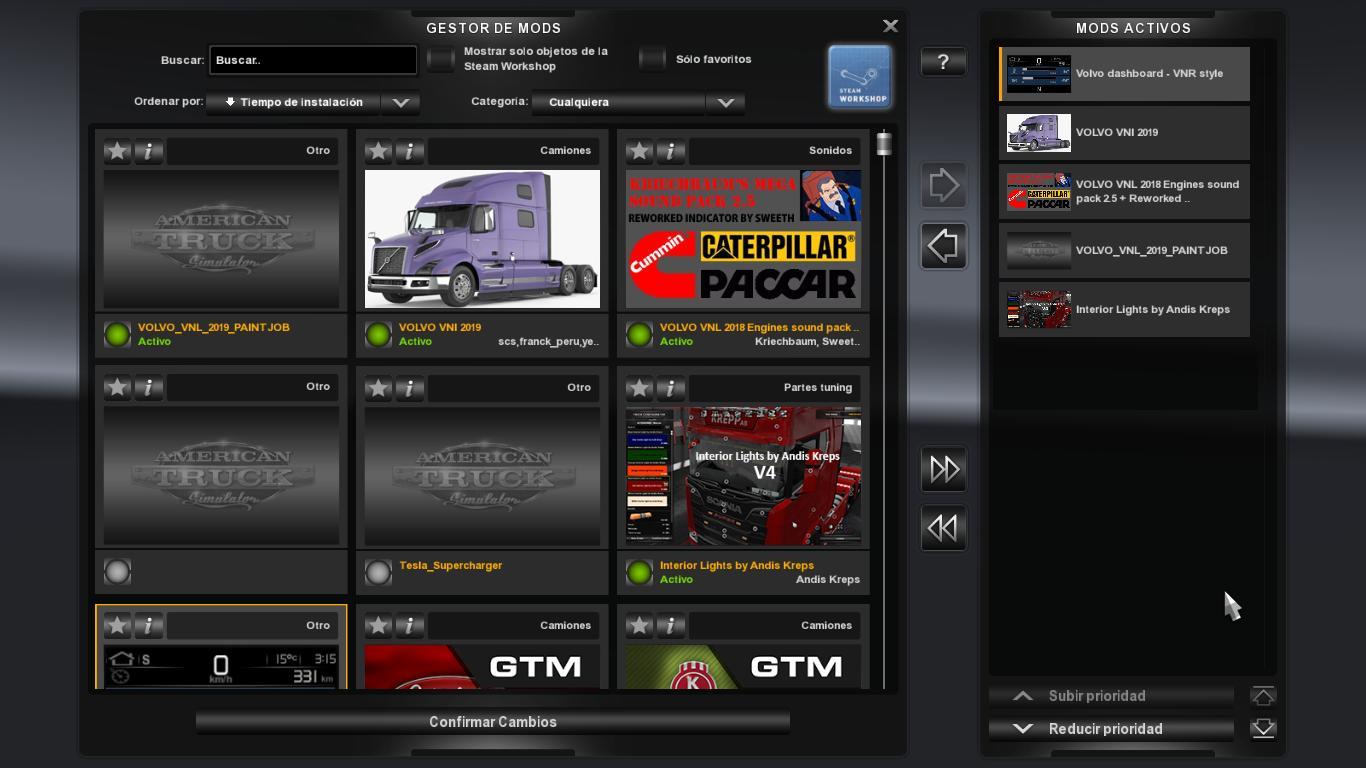The width and height of the screenshot is (1366, 768).
Task: Select Volvo dashboard in active mods
Action: tap(1124, 74)
